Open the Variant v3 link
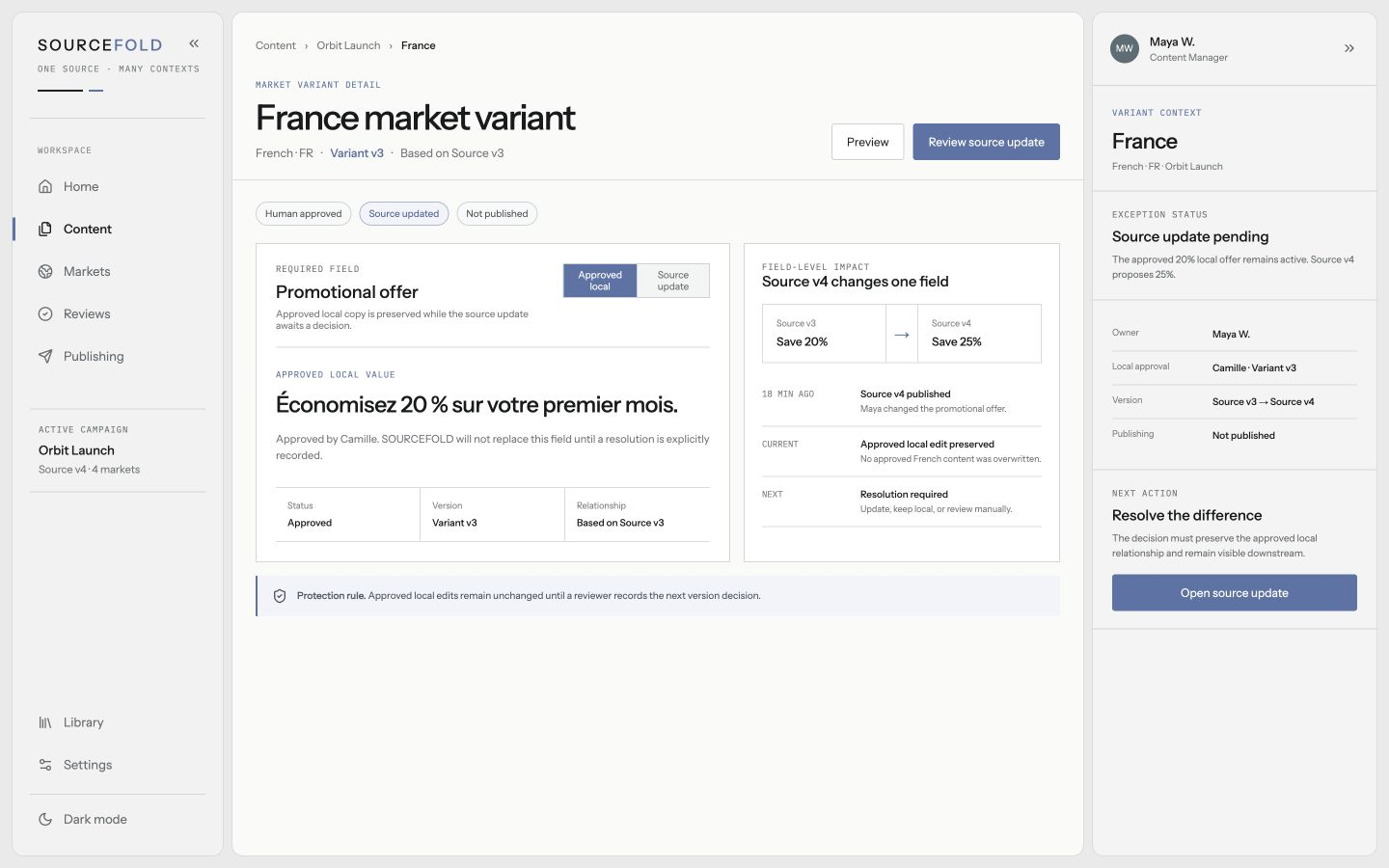This screenshot has width=1389, height=868. 357,153
